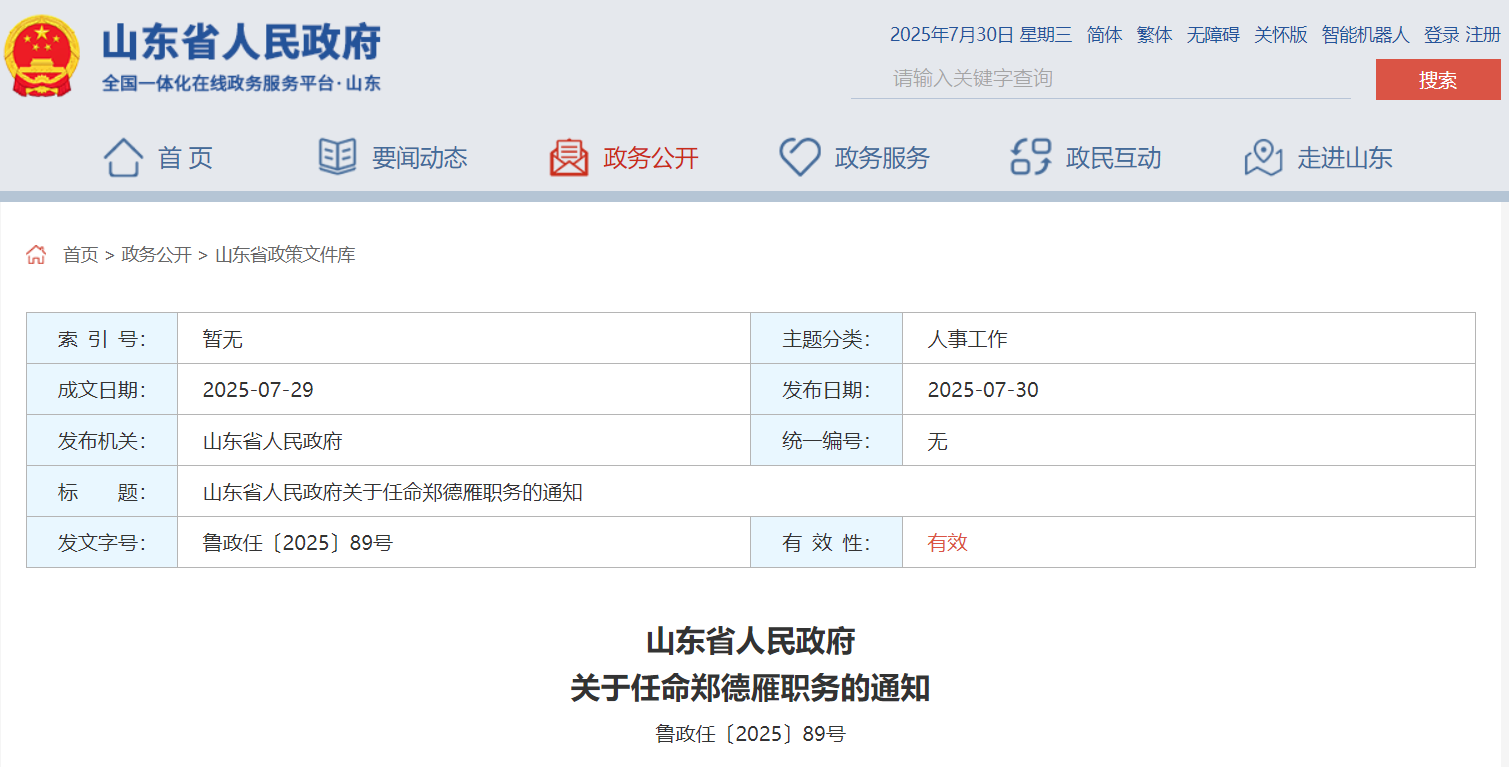Click the heart icon for 政务服务
Screen dimensions: 1509x767
point(800,158)
